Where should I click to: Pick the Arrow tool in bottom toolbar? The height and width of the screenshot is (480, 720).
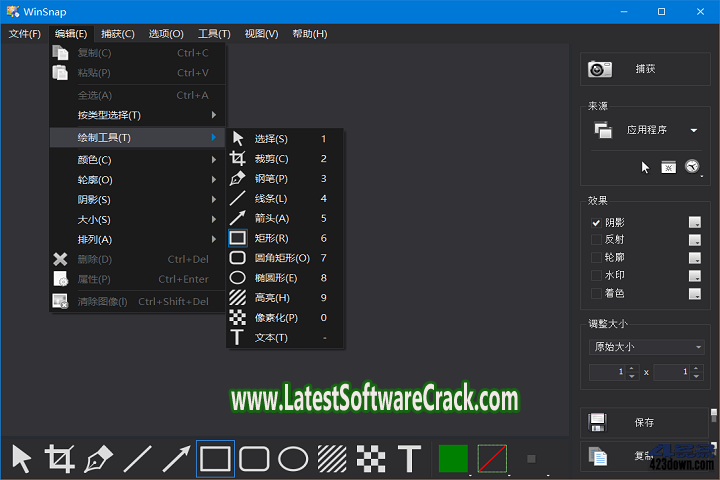point(176,458)
